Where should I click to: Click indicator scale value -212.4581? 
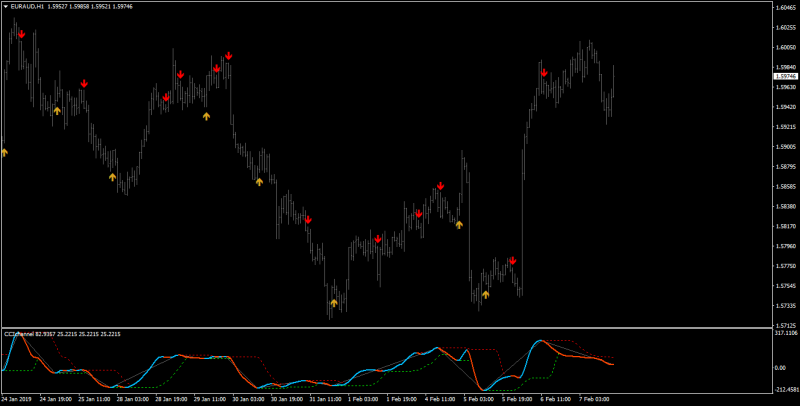point(786,391)
